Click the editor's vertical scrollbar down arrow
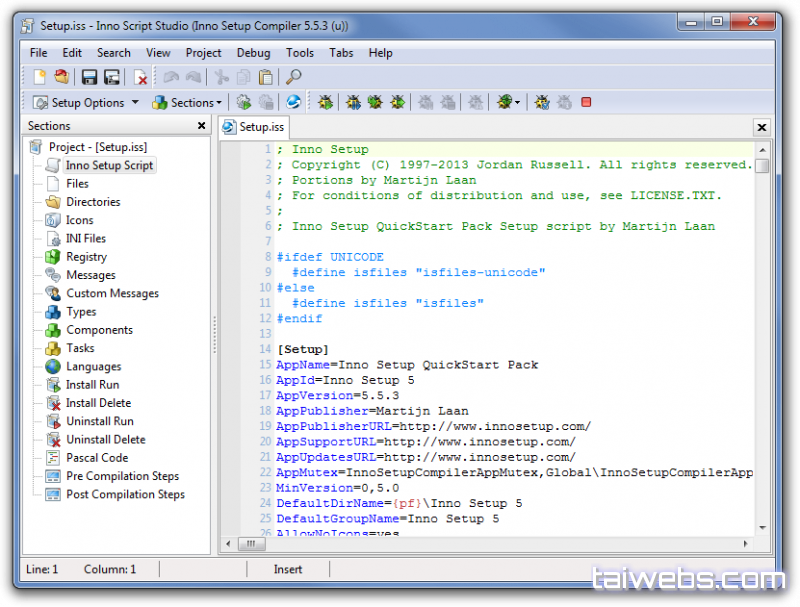 click(x=762, y=527)
